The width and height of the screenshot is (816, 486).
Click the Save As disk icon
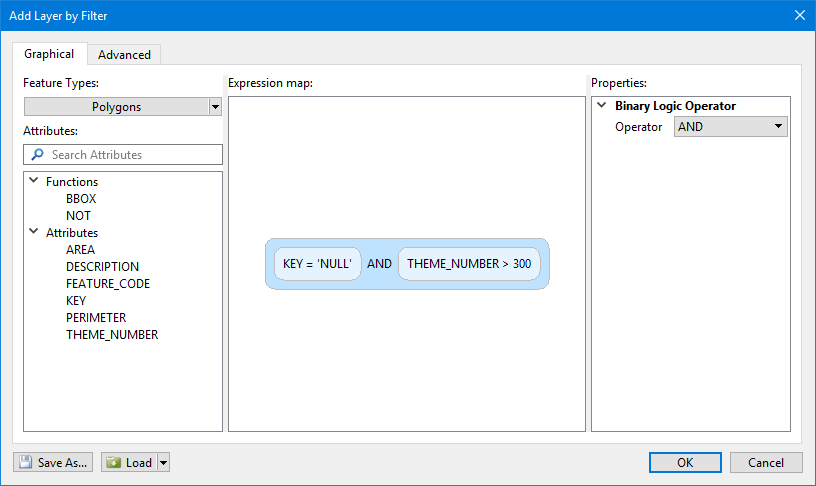click(25, 463)
